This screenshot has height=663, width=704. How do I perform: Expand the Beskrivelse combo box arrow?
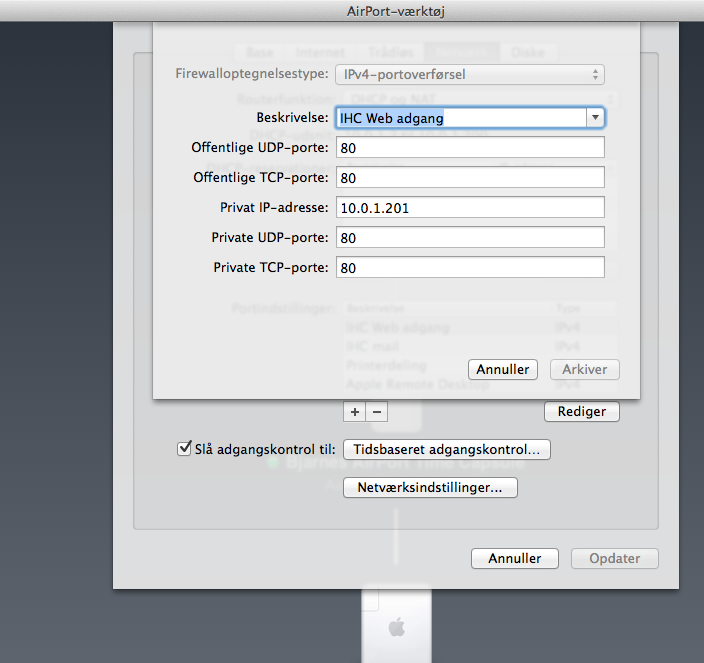pos(595,118)
